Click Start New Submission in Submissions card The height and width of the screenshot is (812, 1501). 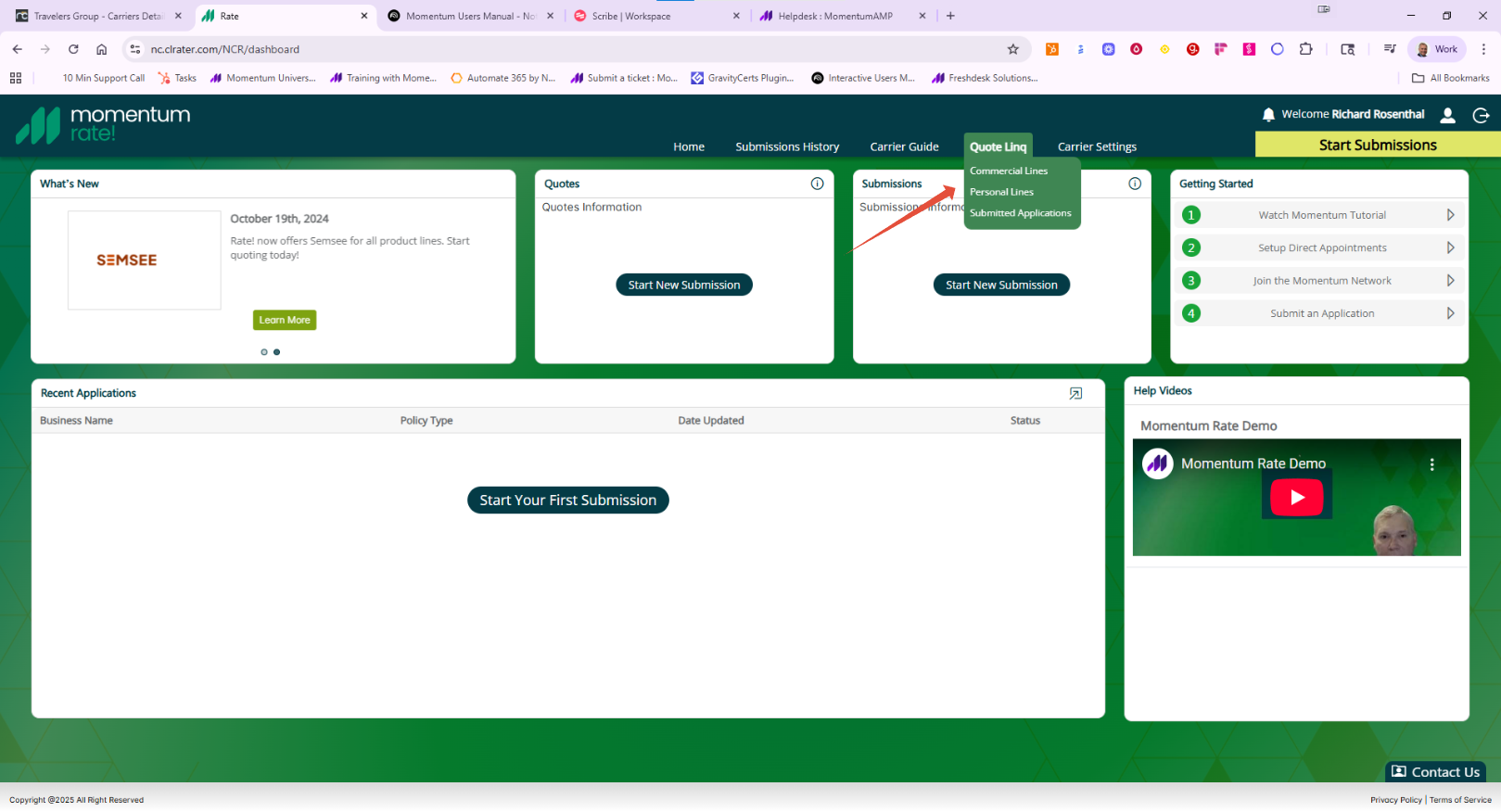(1001, 285)
